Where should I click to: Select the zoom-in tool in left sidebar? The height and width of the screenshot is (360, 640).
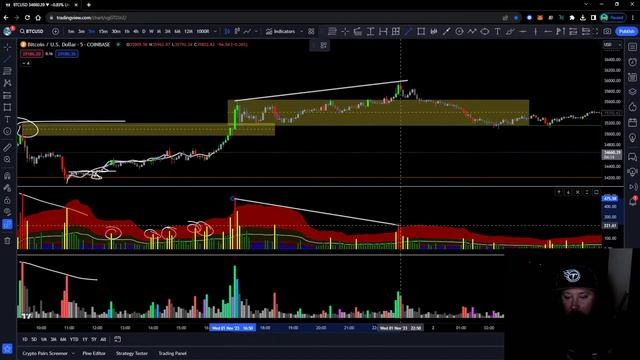[x=7, y=159]
